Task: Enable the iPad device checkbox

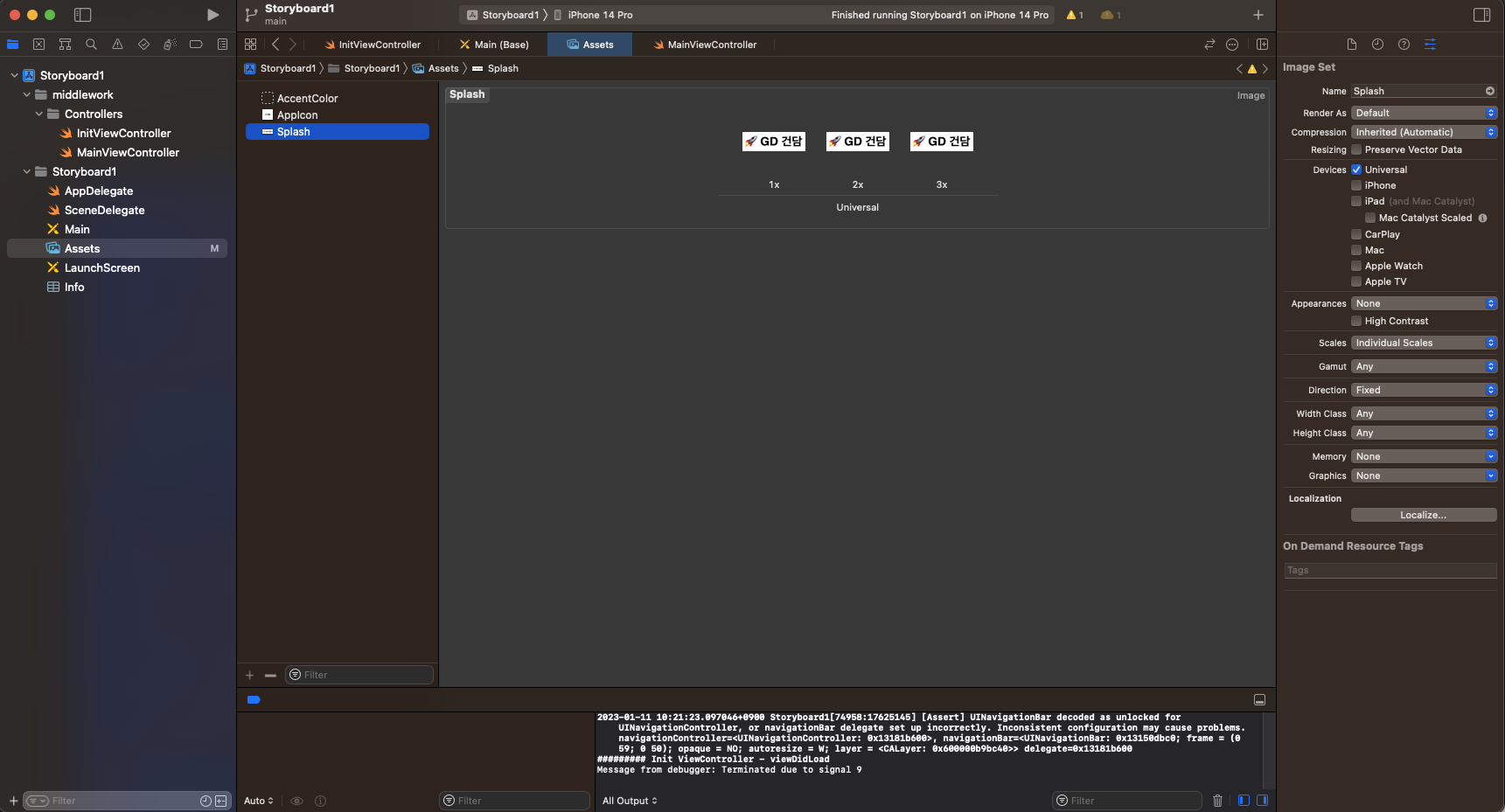Action: click(x=1356, y=201)
